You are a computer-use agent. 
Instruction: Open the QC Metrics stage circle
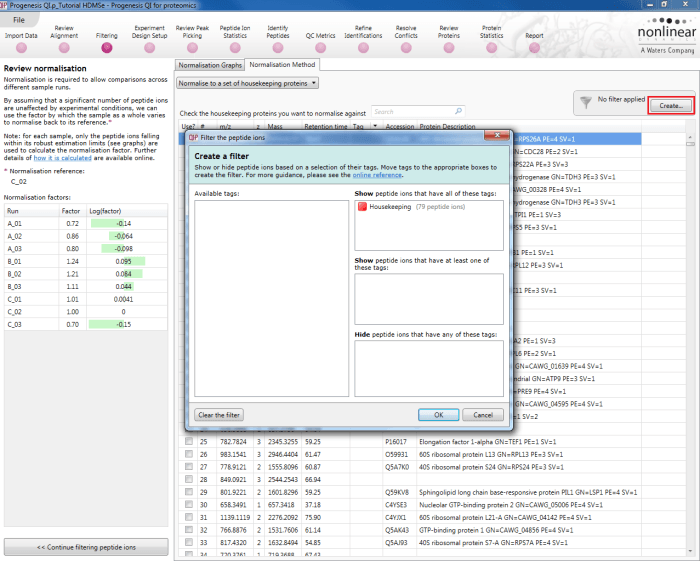tap(321, 48)
